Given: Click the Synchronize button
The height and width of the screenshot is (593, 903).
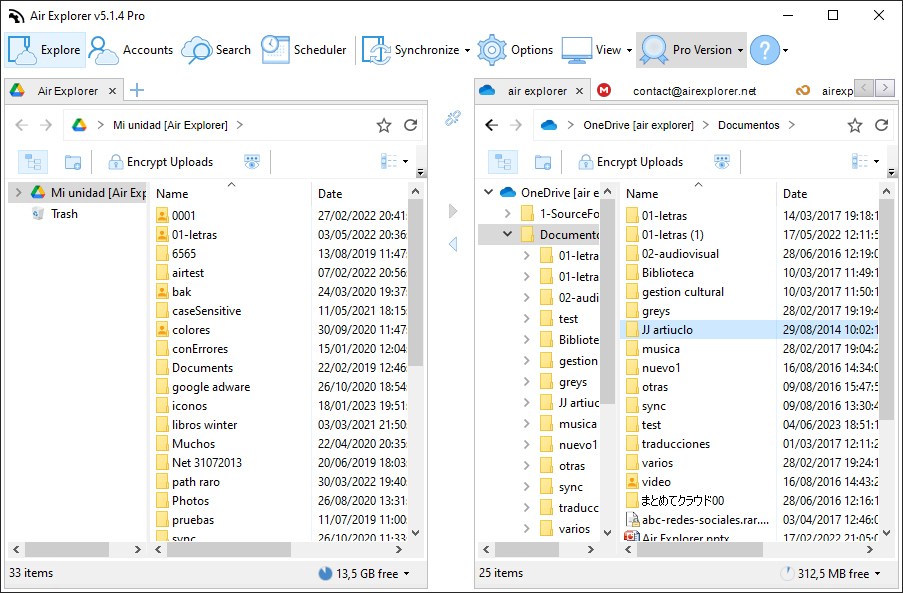Looking at the screenshot, I should [x=410, y=50].
